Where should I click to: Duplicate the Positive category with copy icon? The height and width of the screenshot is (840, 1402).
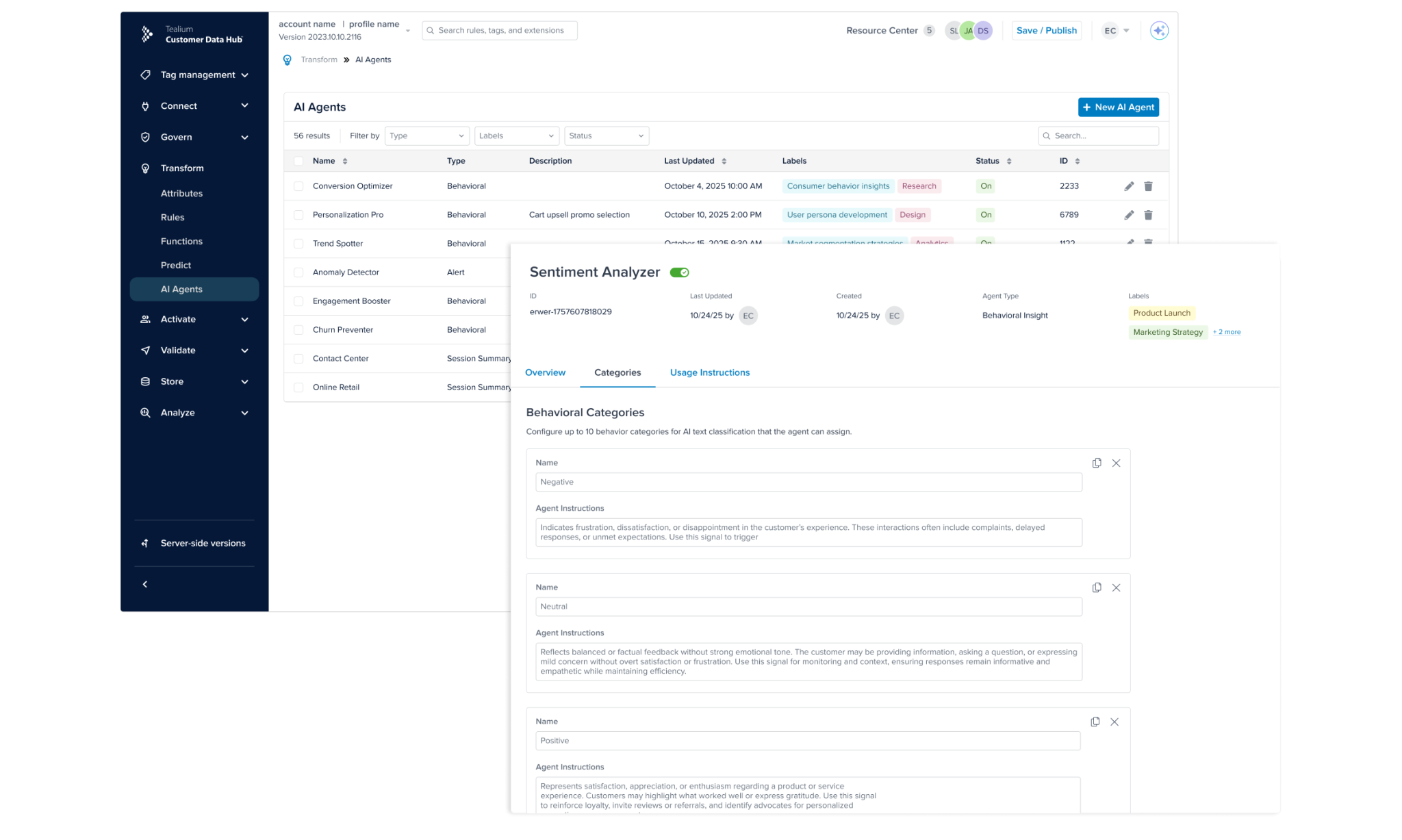coord(1095,722)
